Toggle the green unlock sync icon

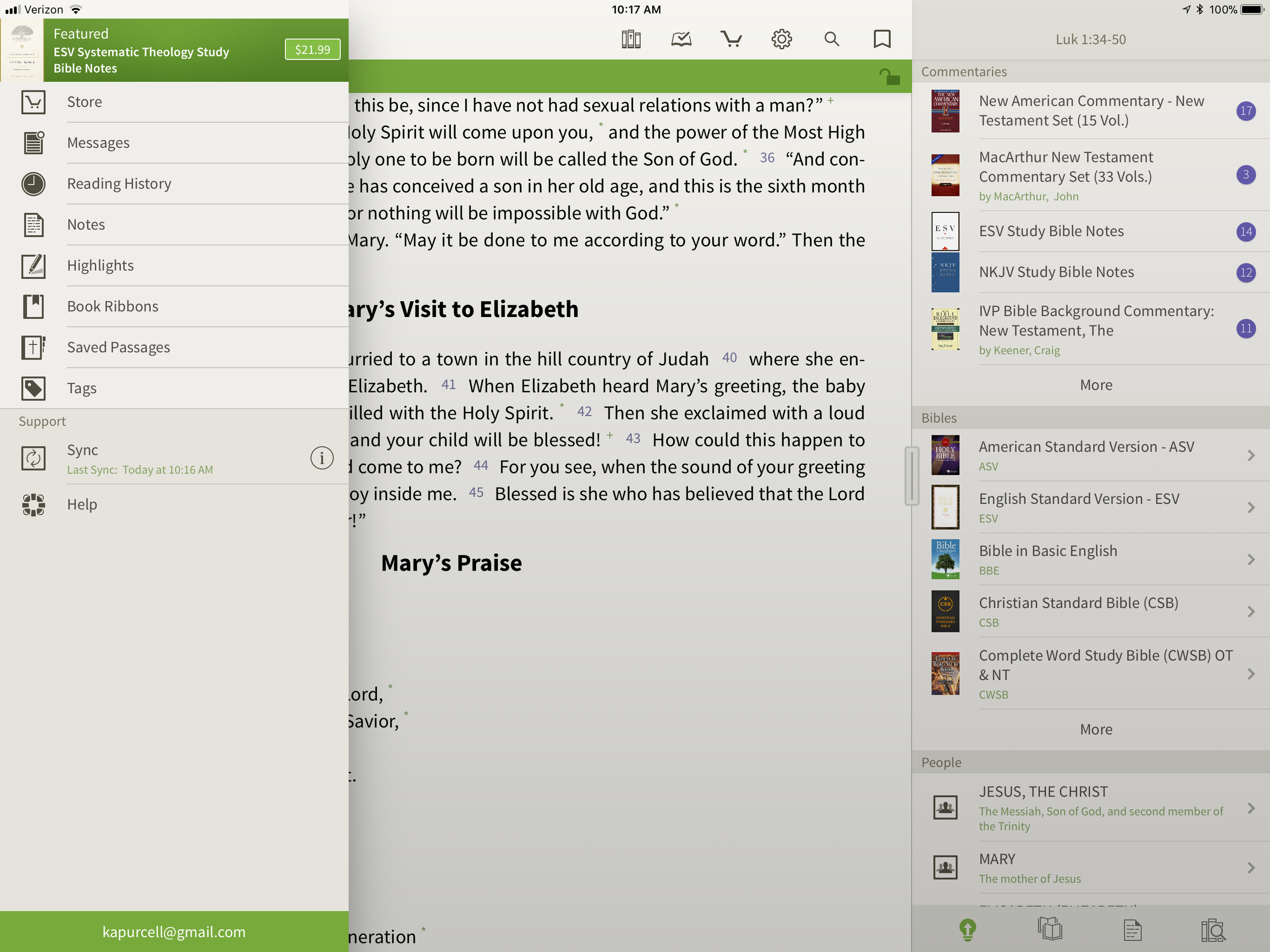(x=890, y=76)
